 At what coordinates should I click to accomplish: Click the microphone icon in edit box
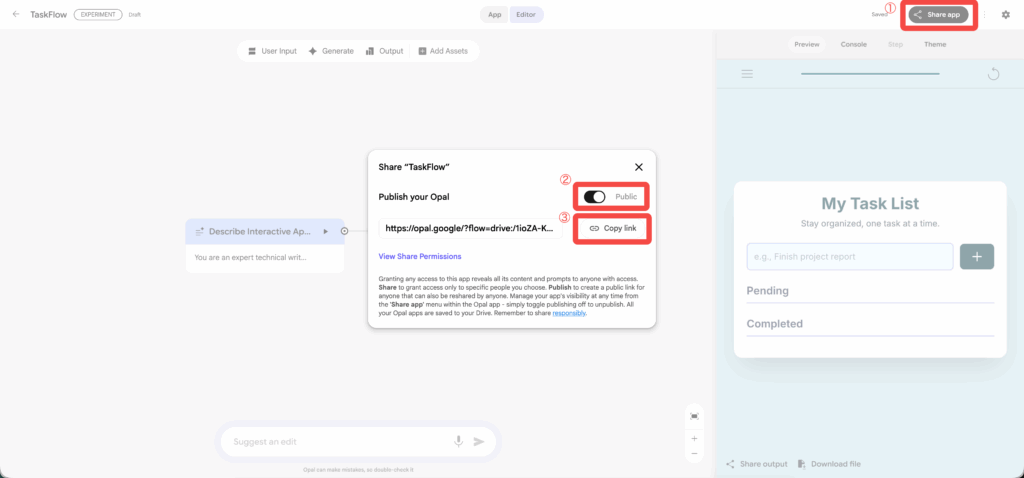pos(458,441)
